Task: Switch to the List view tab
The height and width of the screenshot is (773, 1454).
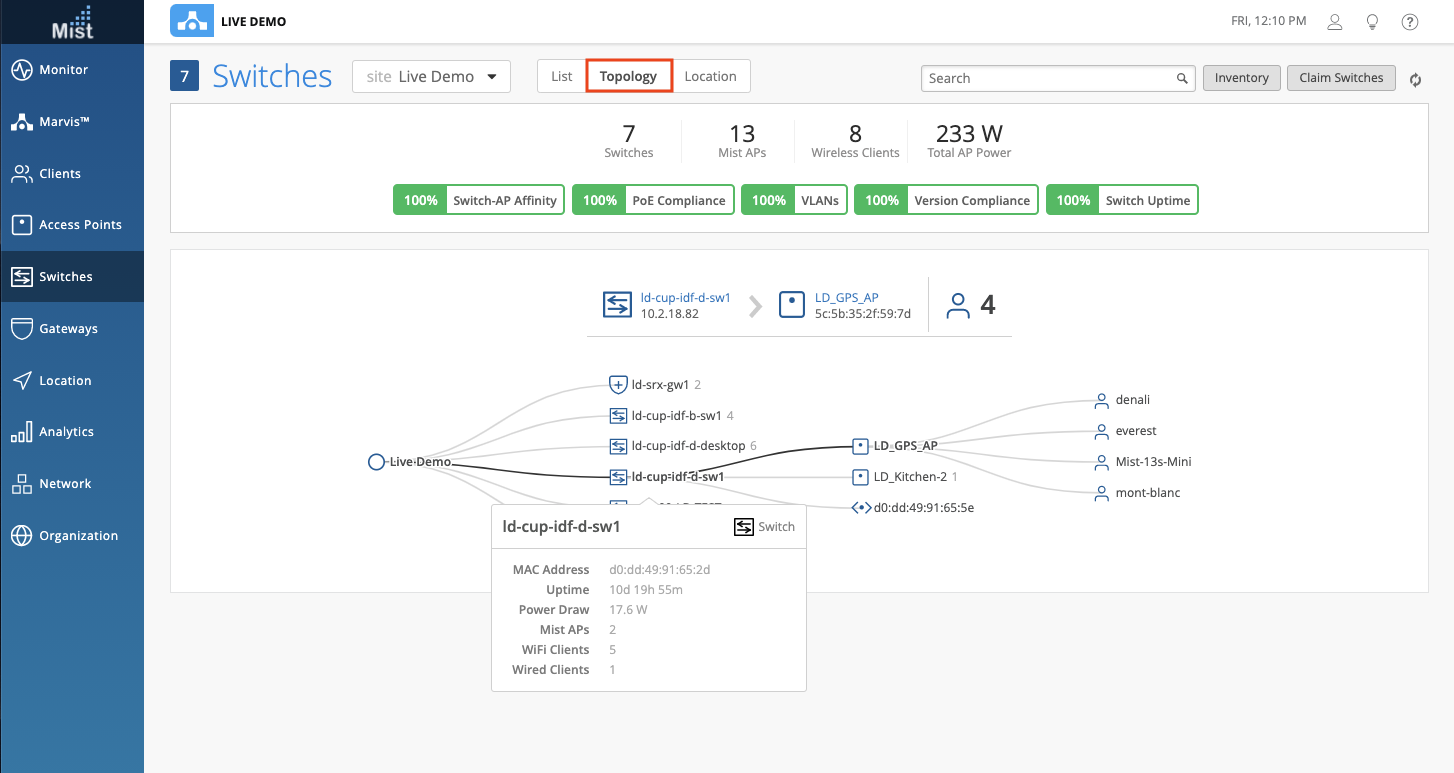Action: click(561, 76)
